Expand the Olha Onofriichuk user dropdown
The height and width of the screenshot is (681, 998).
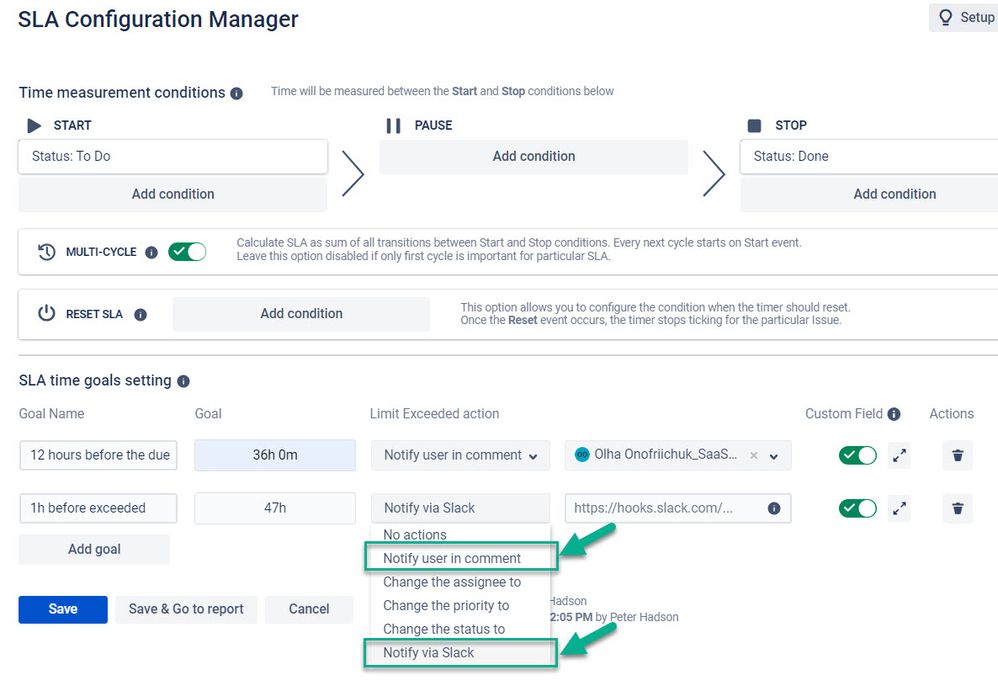tap(773, 456)
